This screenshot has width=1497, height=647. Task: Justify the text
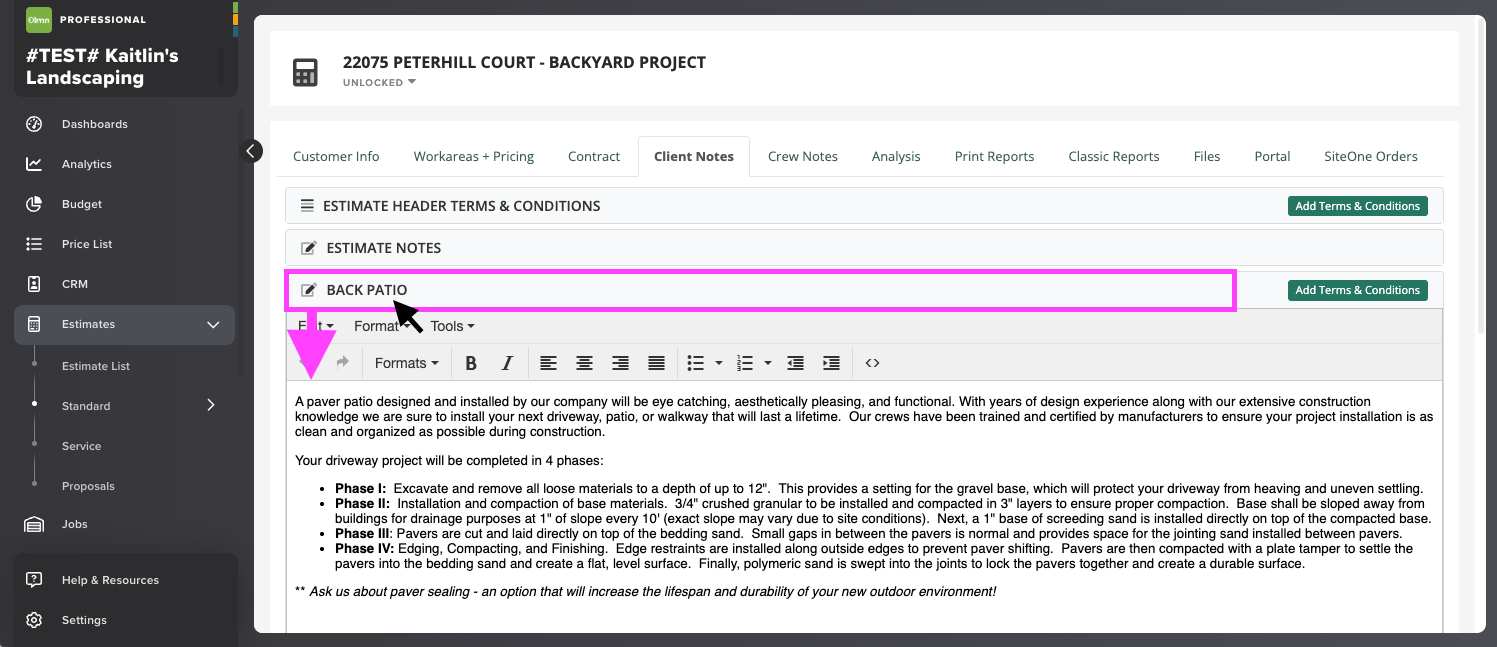pyautogui.click(x=656, y=363)
